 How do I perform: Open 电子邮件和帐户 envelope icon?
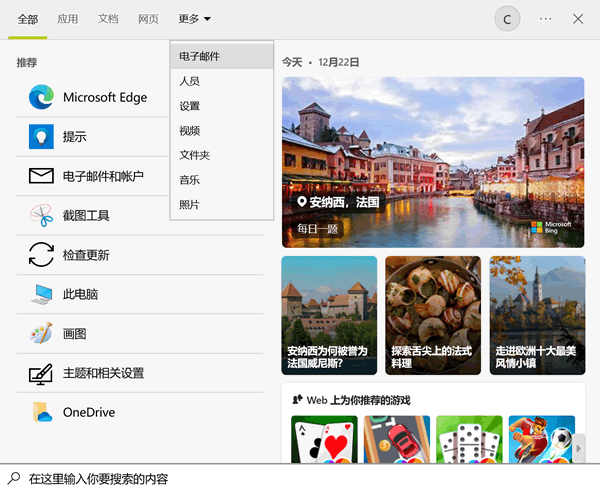[41, 176]
